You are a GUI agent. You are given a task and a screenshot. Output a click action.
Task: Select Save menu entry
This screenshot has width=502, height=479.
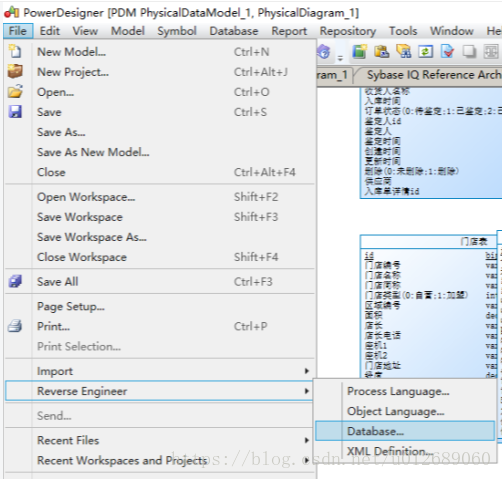tap(160, 112)
